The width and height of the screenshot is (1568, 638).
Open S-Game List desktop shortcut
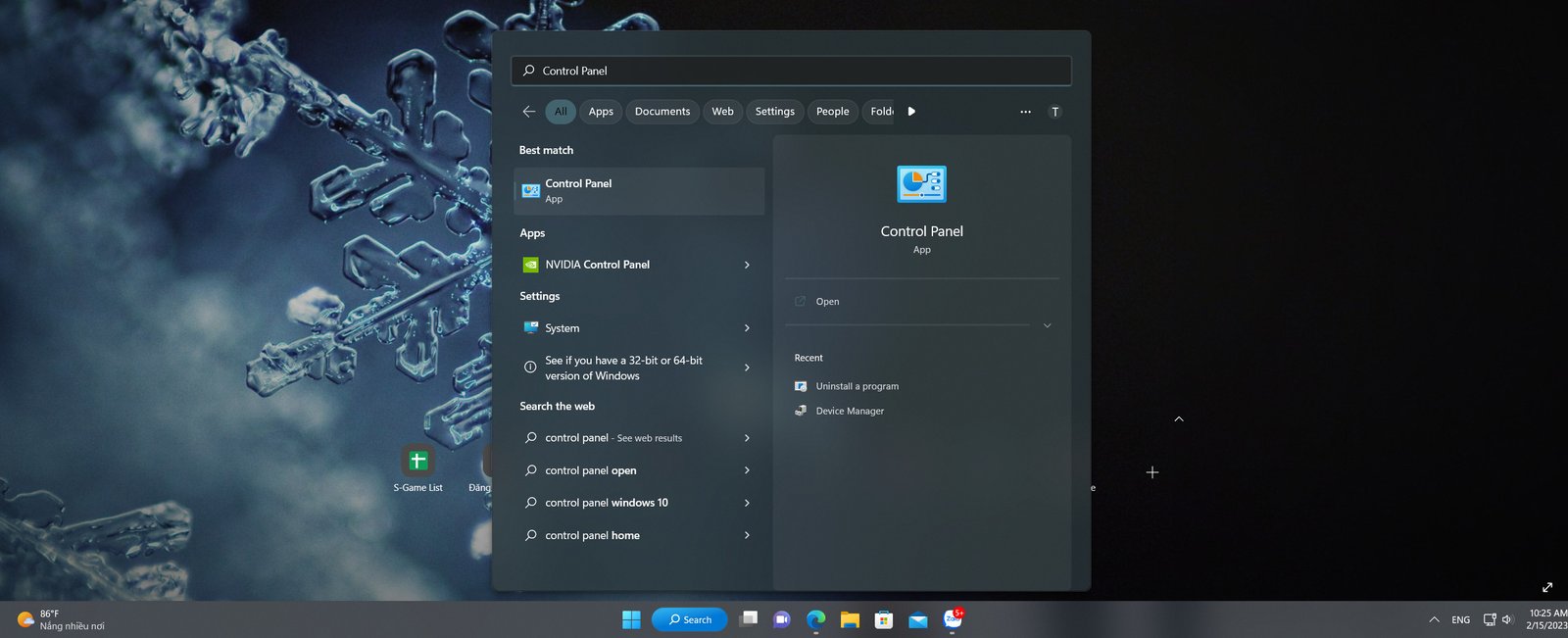coord(418,468)
